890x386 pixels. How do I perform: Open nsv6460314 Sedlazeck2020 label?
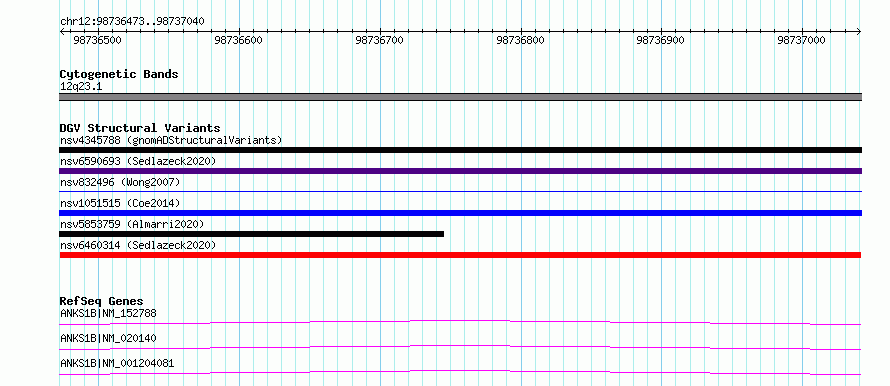[138, 245]
